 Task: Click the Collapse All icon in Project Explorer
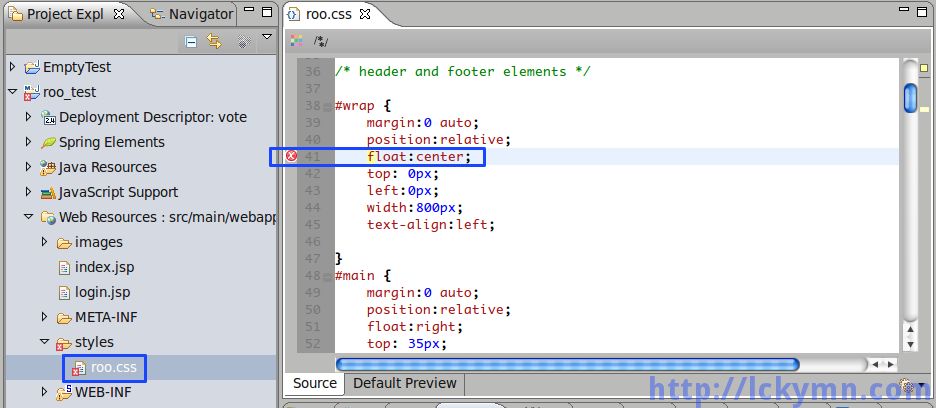pyautogui.click(x=191, y=42)
